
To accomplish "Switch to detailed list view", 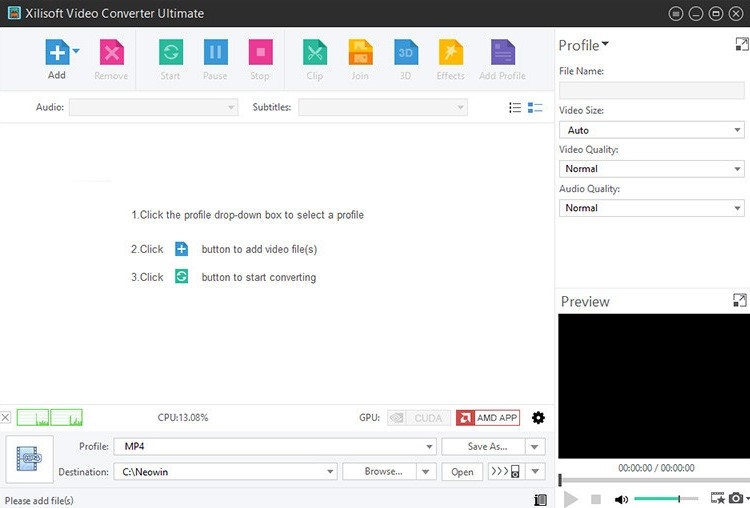I will tap(535, 108).
